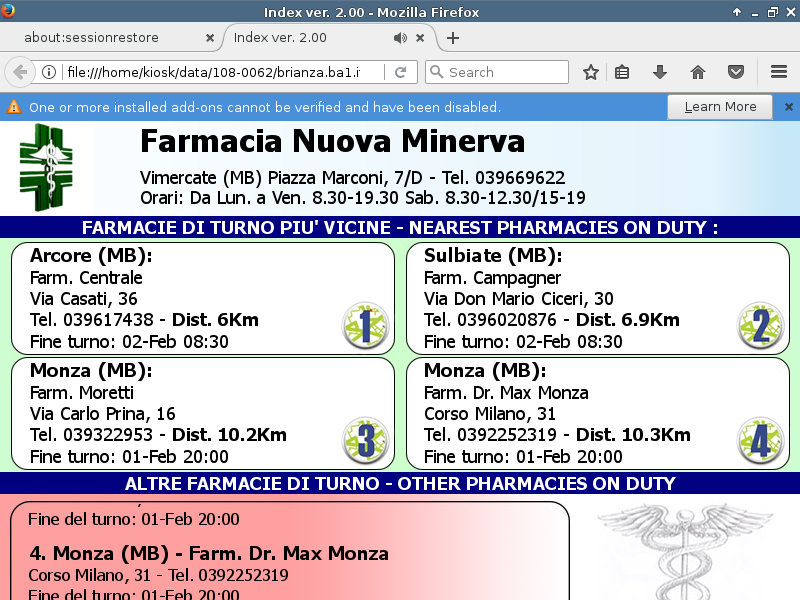Close the about:sessionrestore tab
Image resolution: width=800 pixels, height=600 pixels.
click(x=210, y=38)
